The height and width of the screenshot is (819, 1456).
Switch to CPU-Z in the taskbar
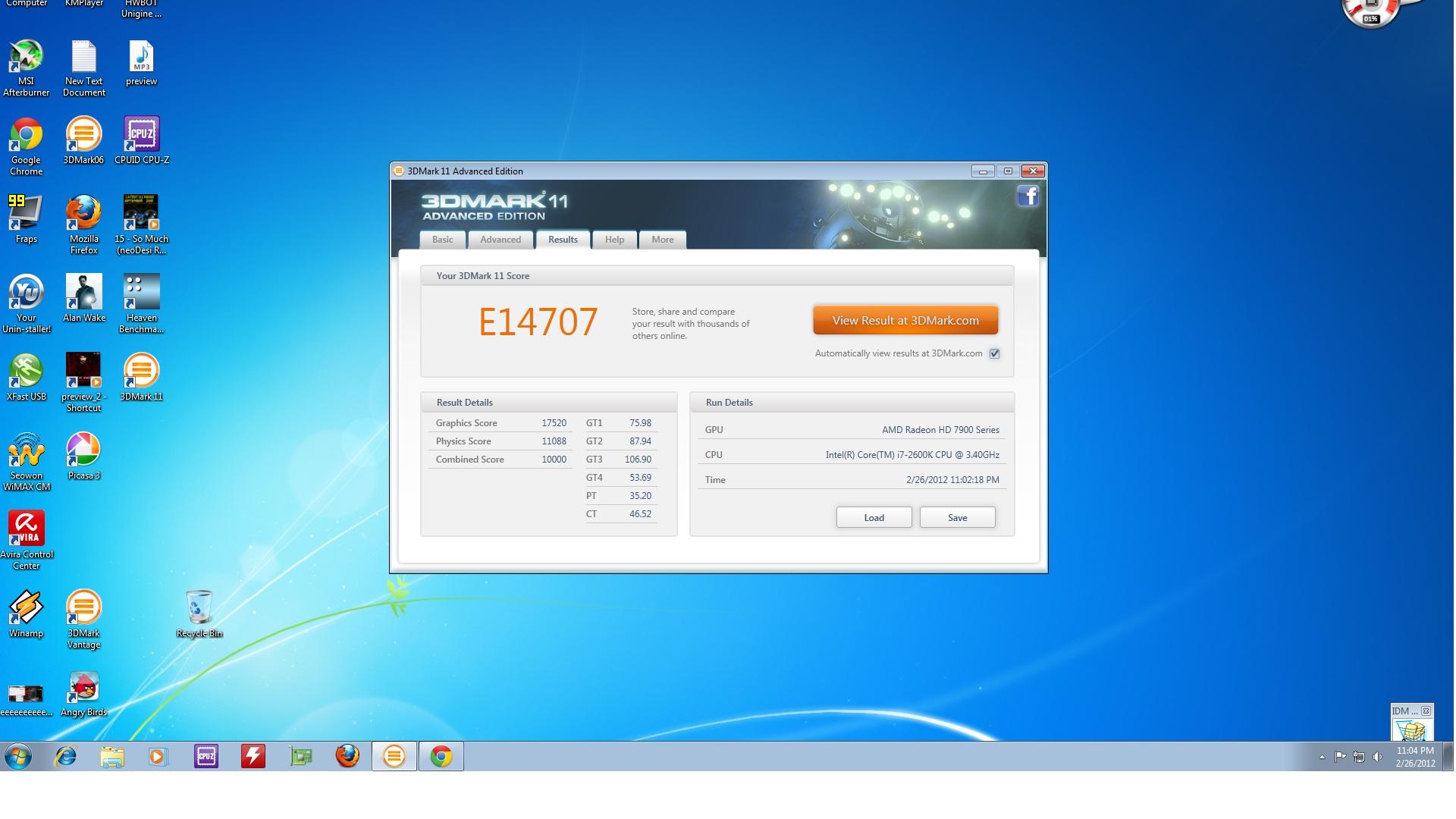coord(206,756)
